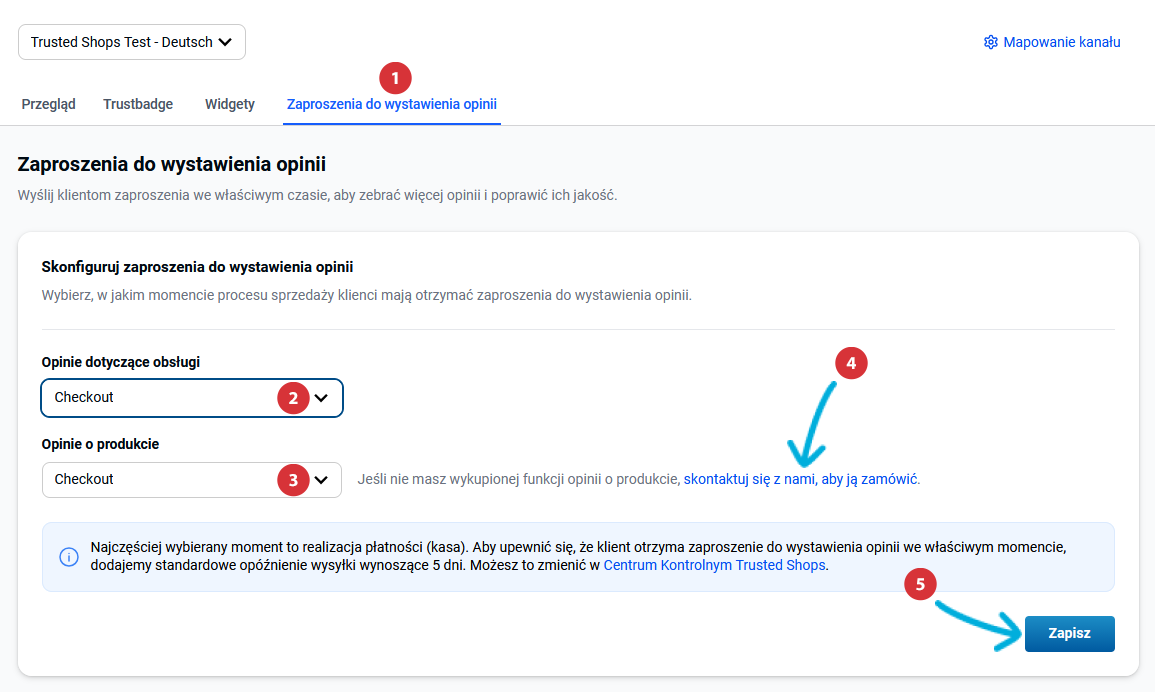Switch to the Przegląd tab
1155x692 pixels.
pos(48,104)
